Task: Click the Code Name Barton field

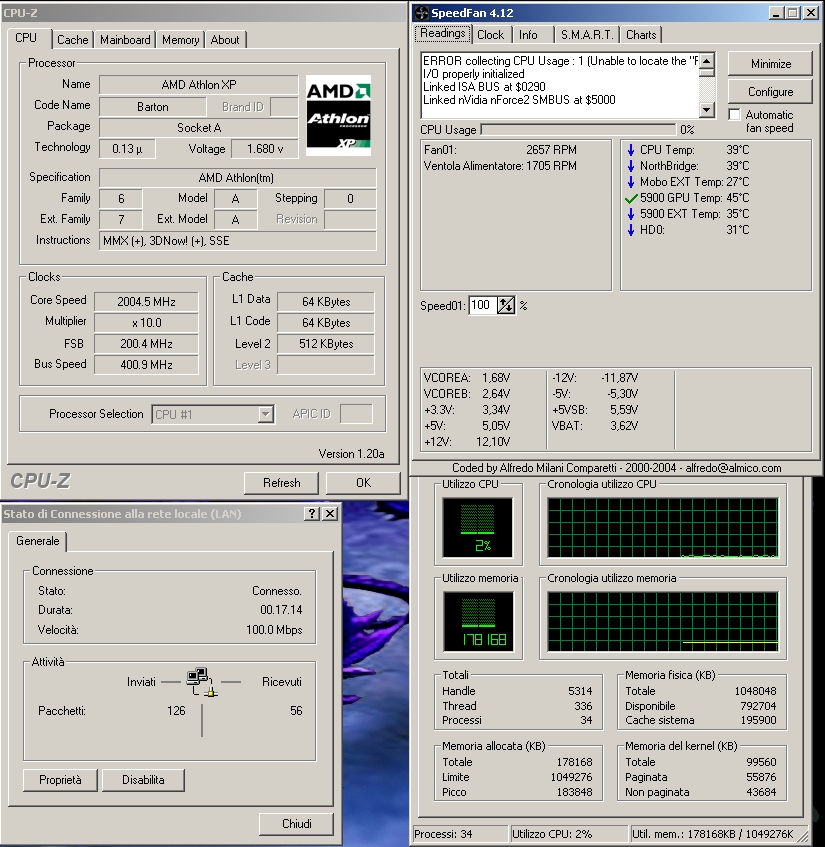Action: point(152,107)
